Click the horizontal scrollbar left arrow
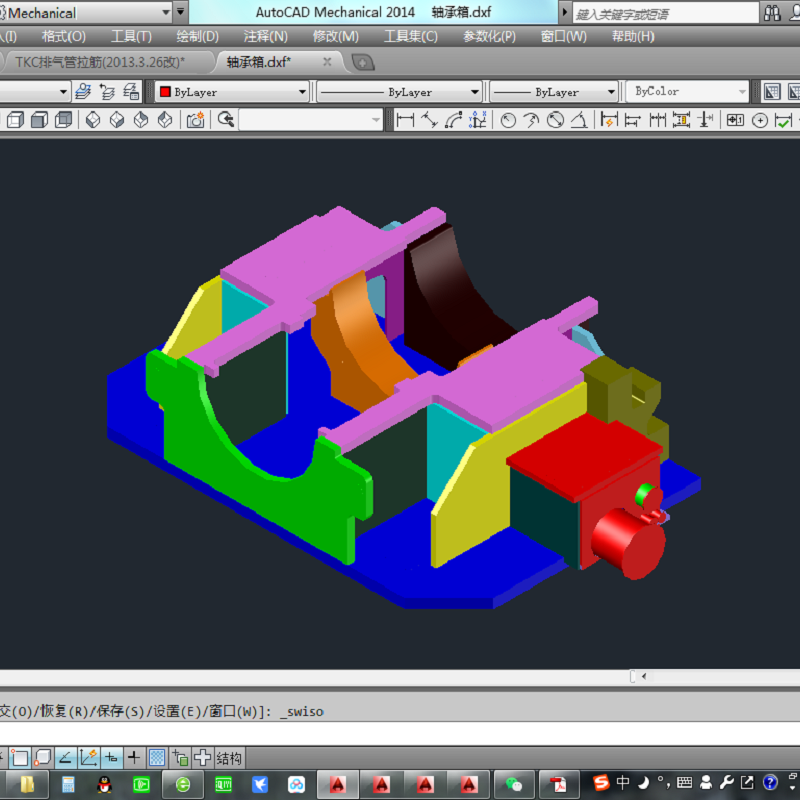Viewport: 800px width, 800px height. (644, 677)
